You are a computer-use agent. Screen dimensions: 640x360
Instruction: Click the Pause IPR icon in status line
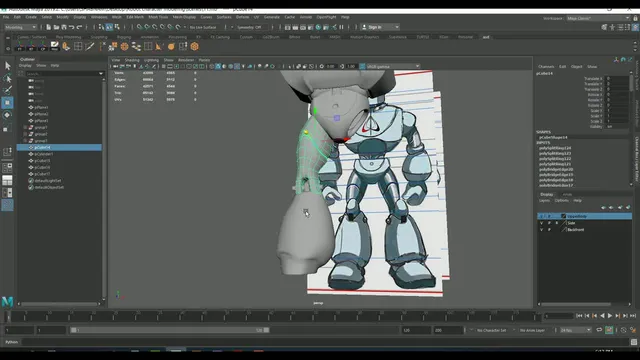pyautogui.click(x=342, y=27)
